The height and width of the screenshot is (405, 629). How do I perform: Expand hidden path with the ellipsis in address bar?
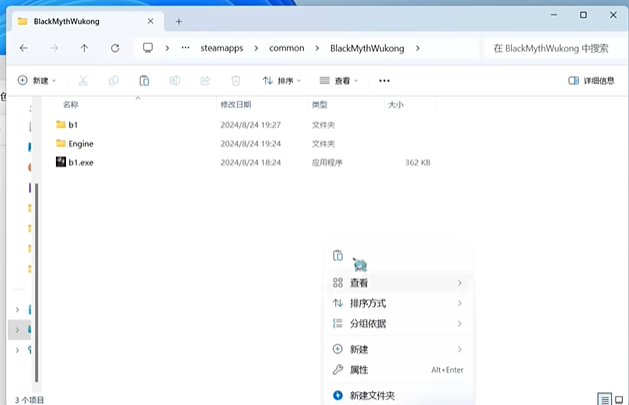(x=185, y=48)
